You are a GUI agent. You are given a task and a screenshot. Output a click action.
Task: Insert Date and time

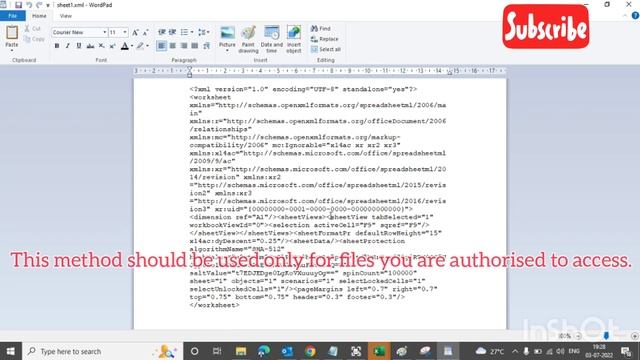271,39
